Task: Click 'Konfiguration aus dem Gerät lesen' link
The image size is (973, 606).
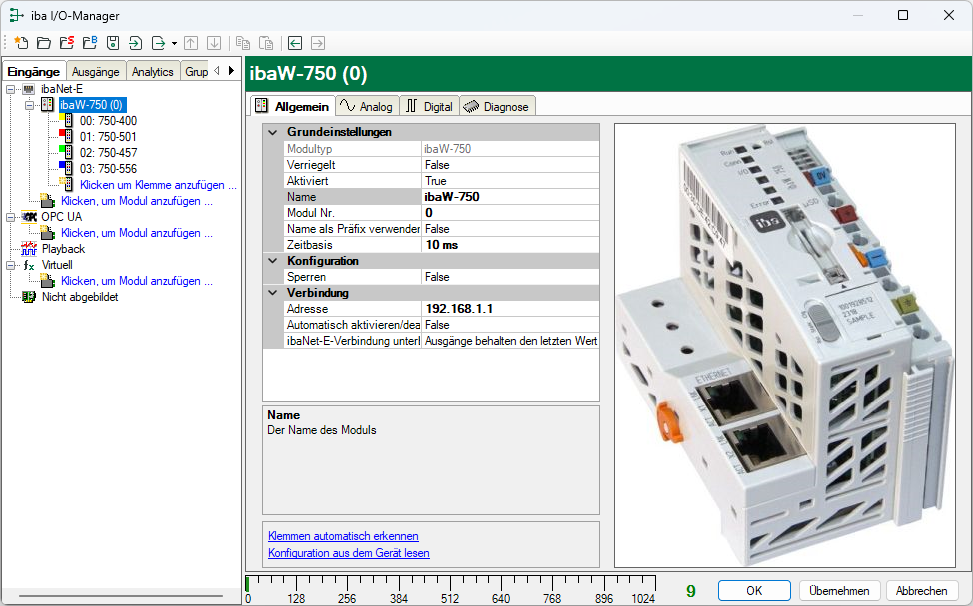Action: [x=349, y=553]
